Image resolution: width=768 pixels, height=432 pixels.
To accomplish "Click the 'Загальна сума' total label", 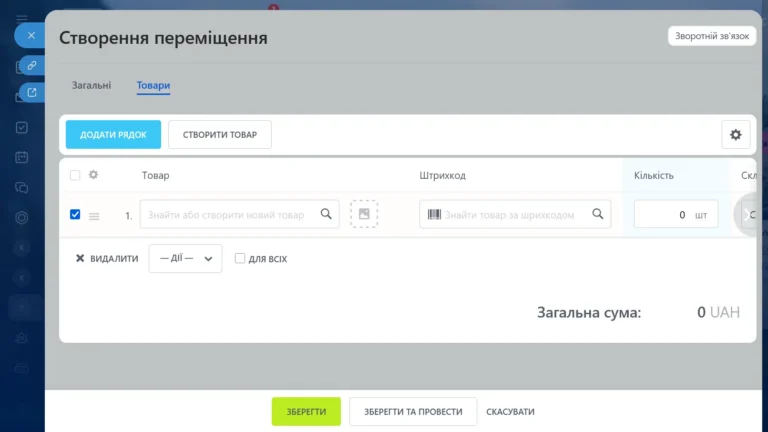I will (589, 312).
